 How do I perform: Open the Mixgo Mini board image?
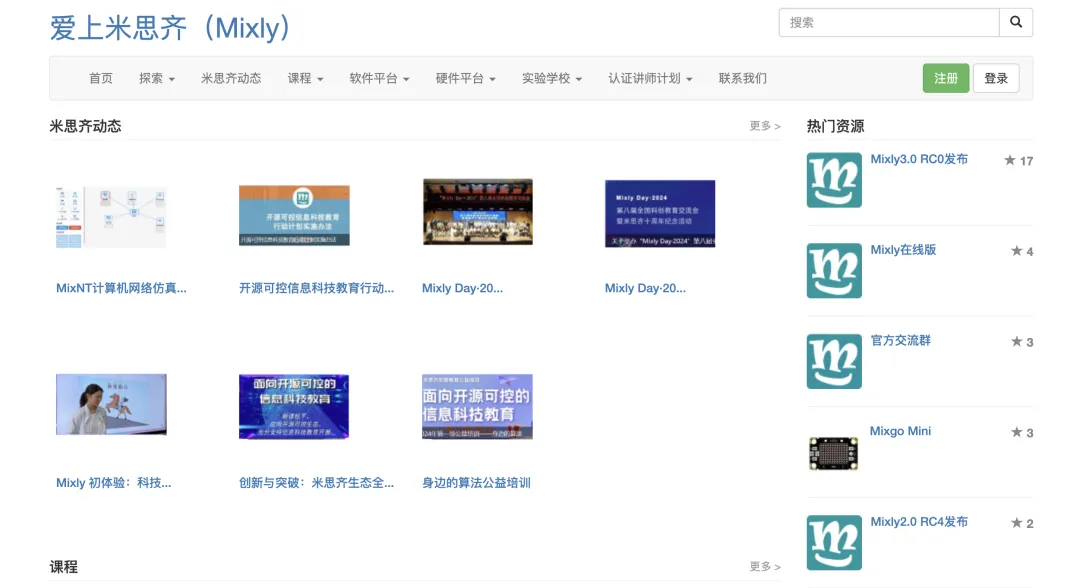(833, 453)
